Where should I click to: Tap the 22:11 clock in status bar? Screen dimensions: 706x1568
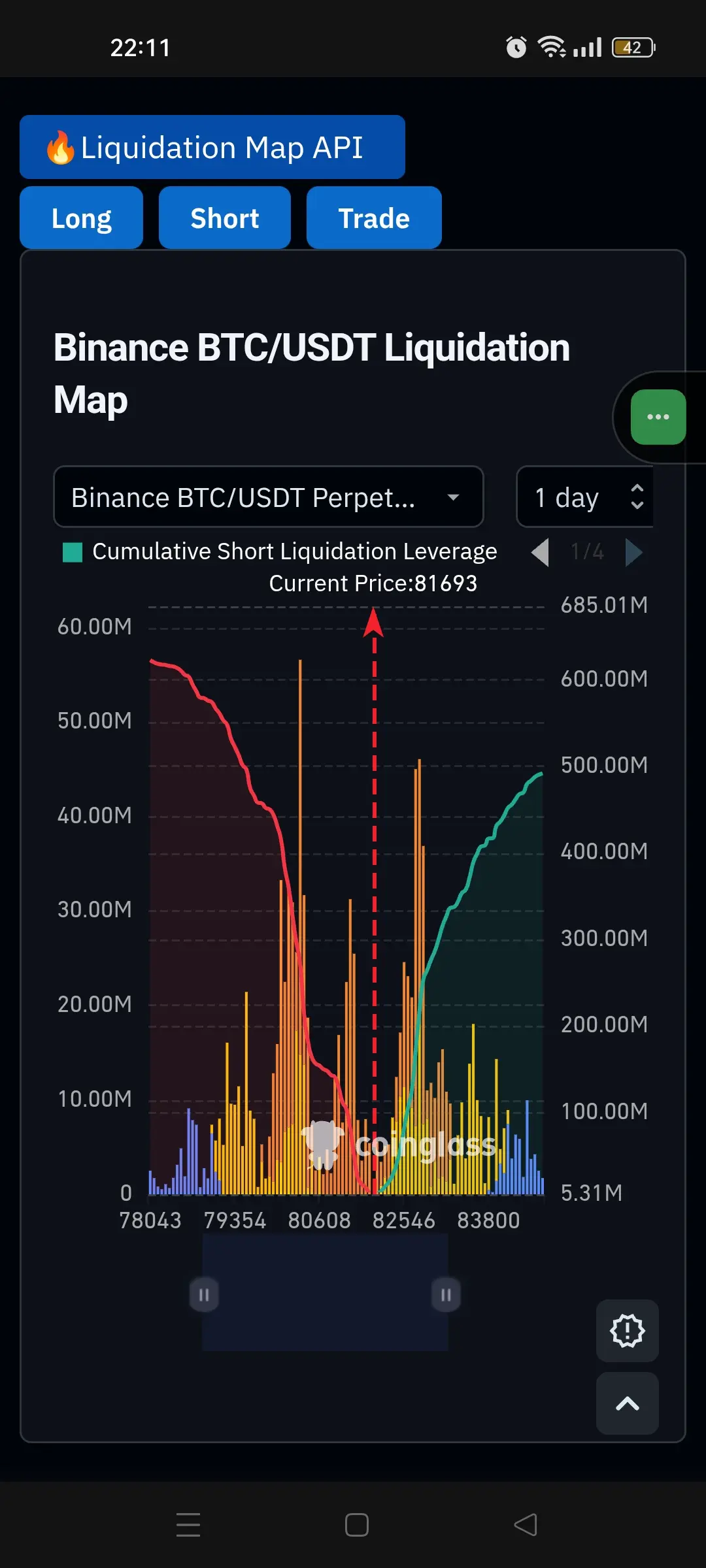tap(141, 48)
